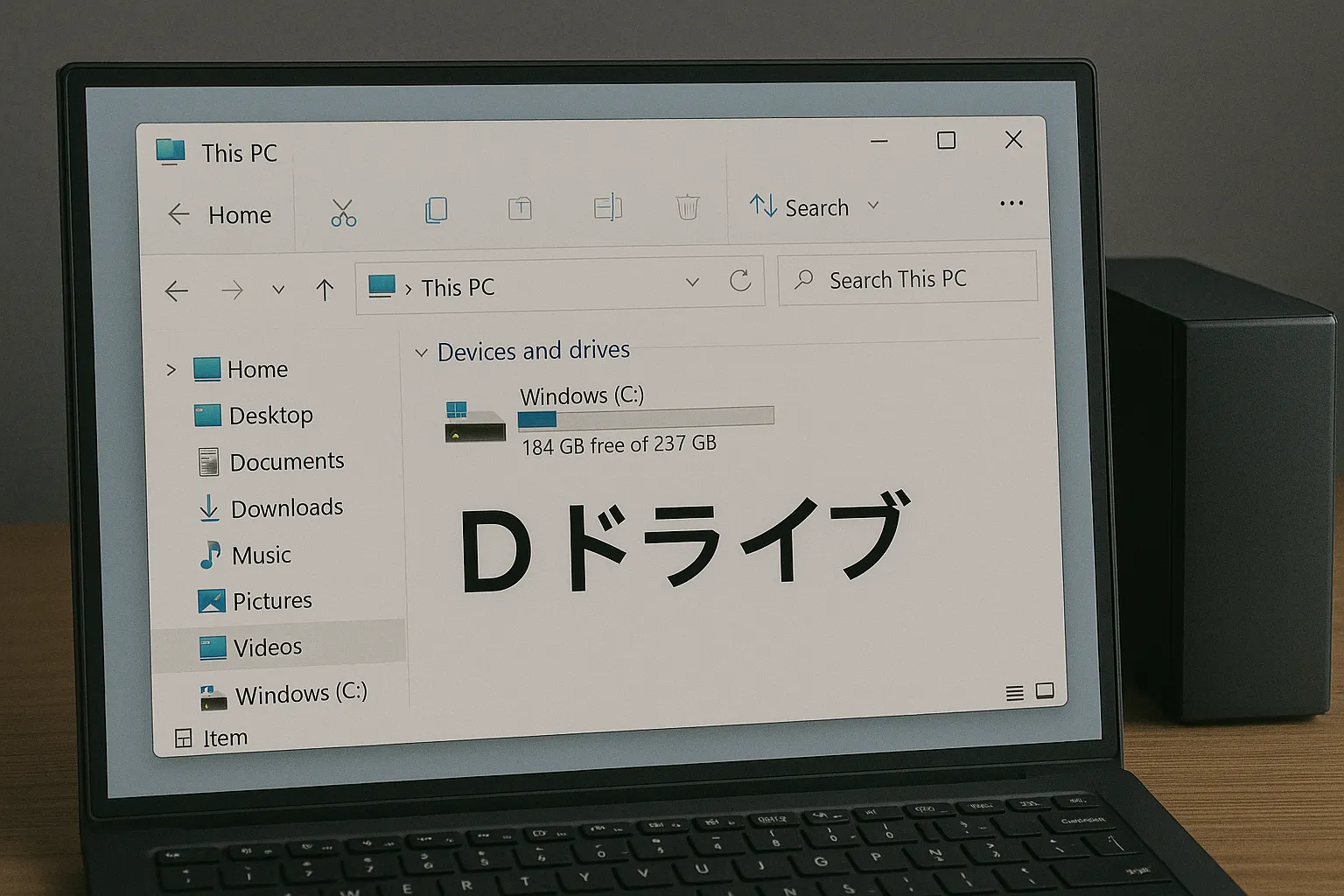Click the Search sort button

point(799,206)
